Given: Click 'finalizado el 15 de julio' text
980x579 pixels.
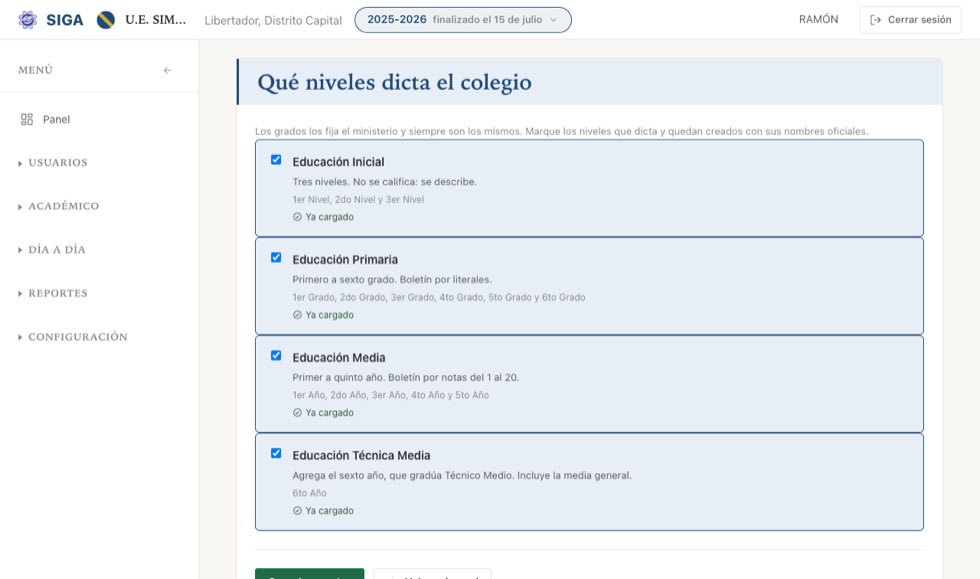Looking at the screenshot, I should coord(488,20).
